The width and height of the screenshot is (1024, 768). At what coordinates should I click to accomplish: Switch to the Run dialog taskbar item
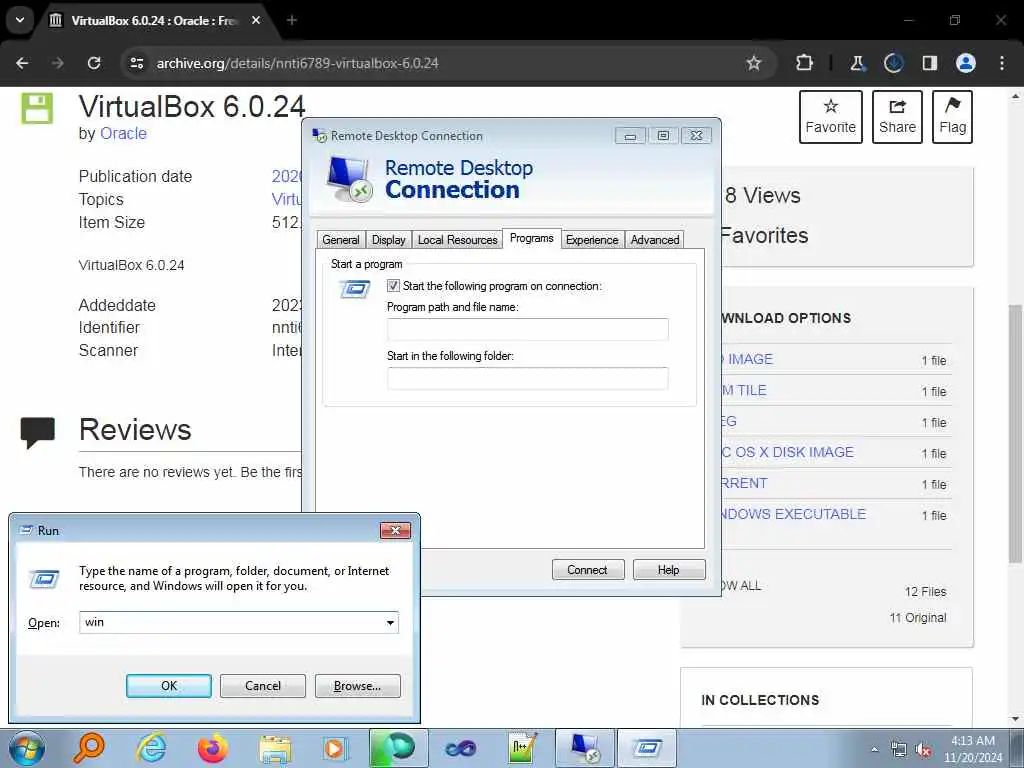647,748
